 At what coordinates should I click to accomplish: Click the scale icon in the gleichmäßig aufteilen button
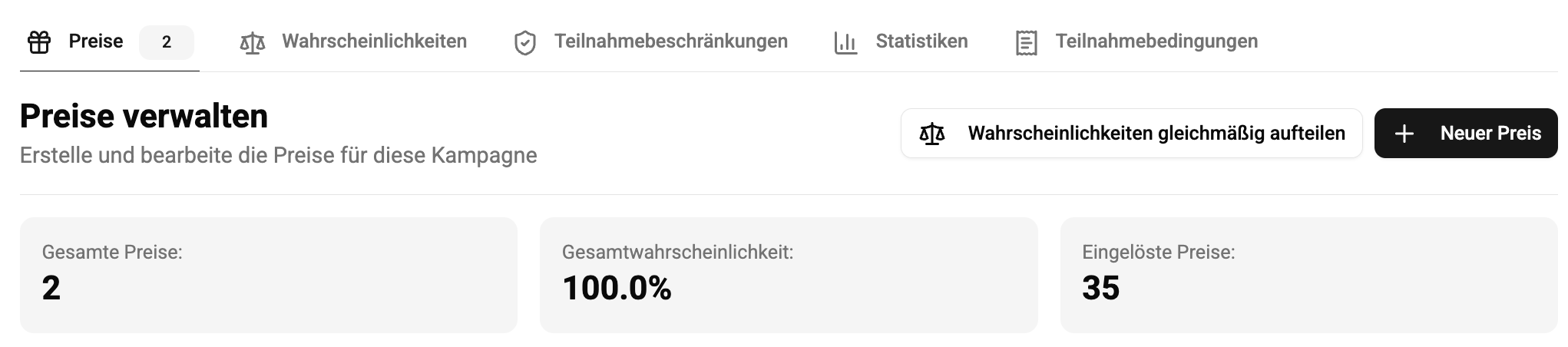(x=932, y=134)
